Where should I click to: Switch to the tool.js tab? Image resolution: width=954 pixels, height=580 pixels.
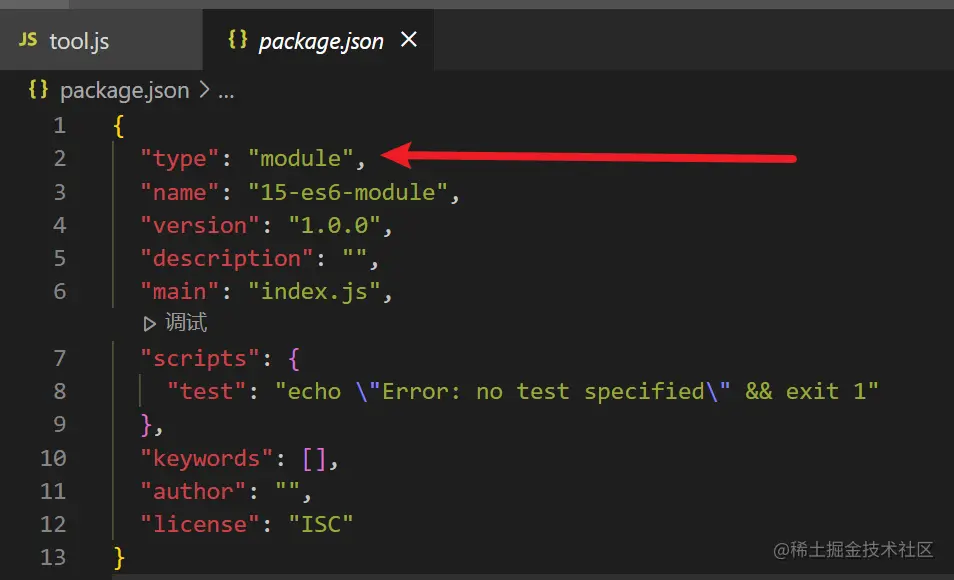click(78, 41)
